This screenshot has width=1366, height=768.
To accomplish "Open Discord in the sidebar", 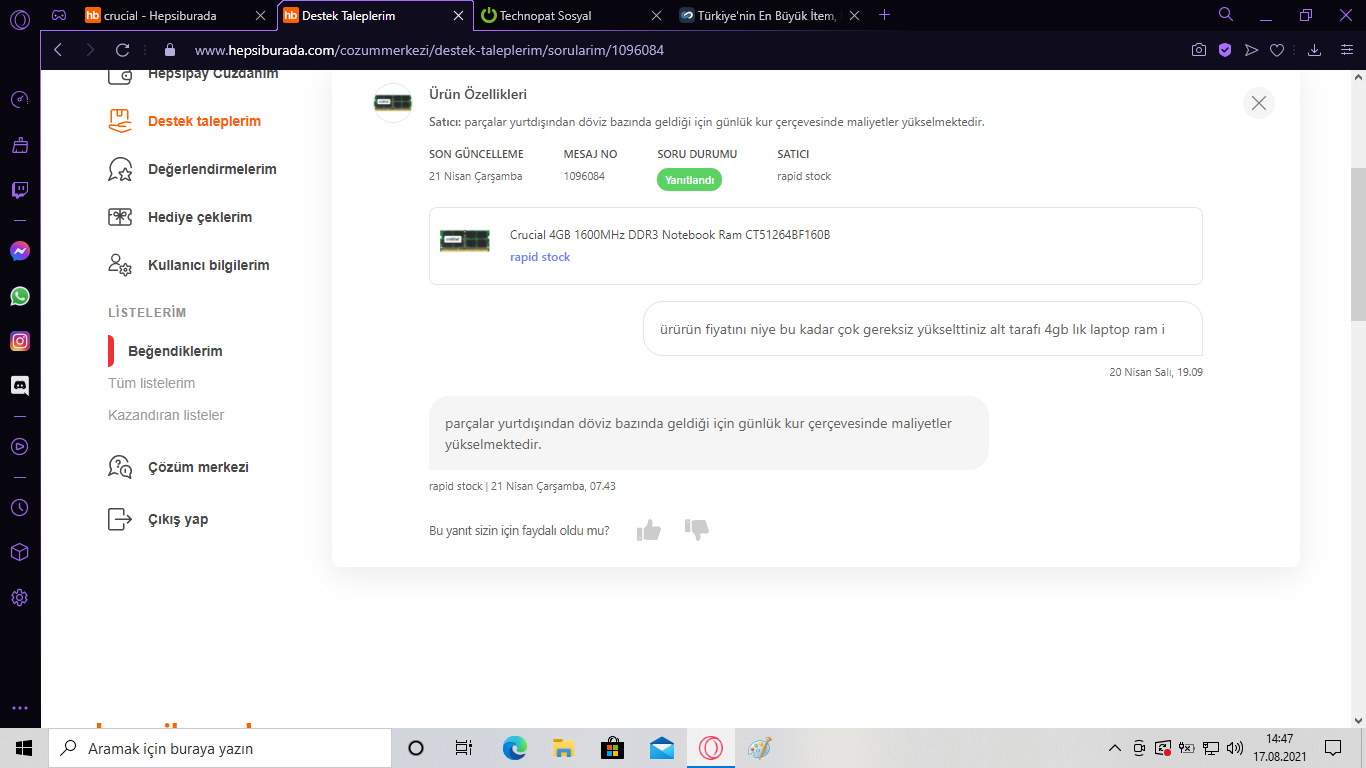I will tap(20, 385).
